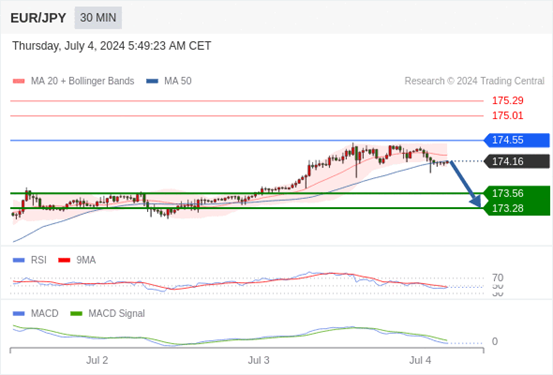Screen dimensions: 553x375
Task: Toggle the MA 50 legend swatch
Action: pos(152,81)
